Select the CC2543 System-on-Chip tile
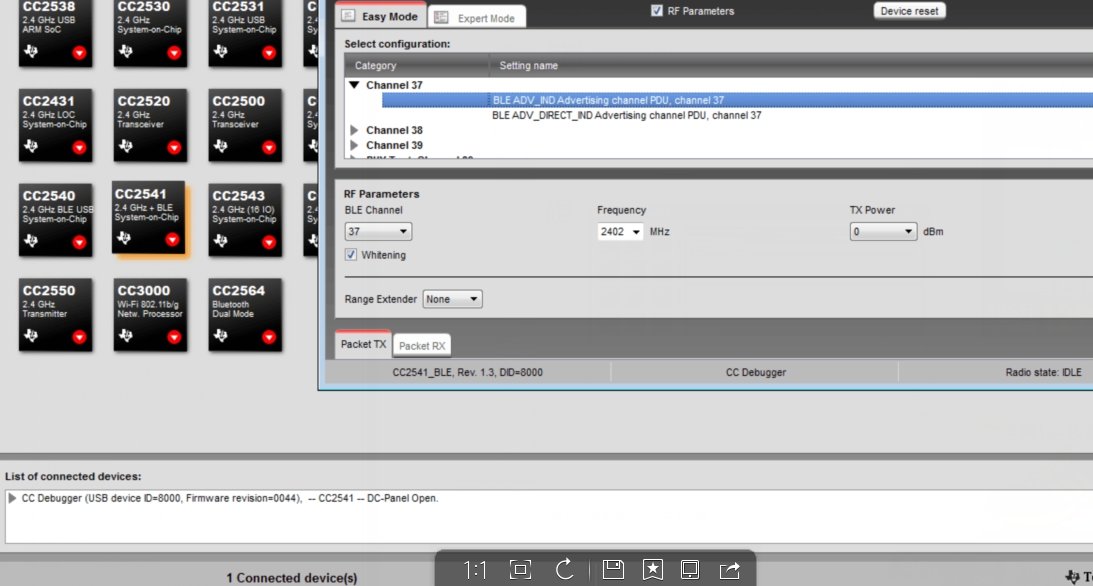Viewport: 1093px width, 586px height. 245,219
